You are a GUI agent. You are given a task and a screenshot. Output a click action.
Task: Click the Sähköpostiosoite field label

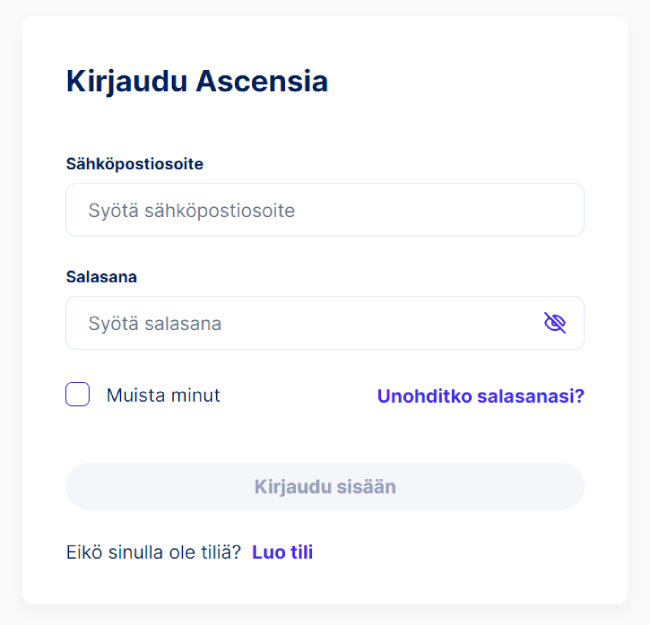[135, 163]
